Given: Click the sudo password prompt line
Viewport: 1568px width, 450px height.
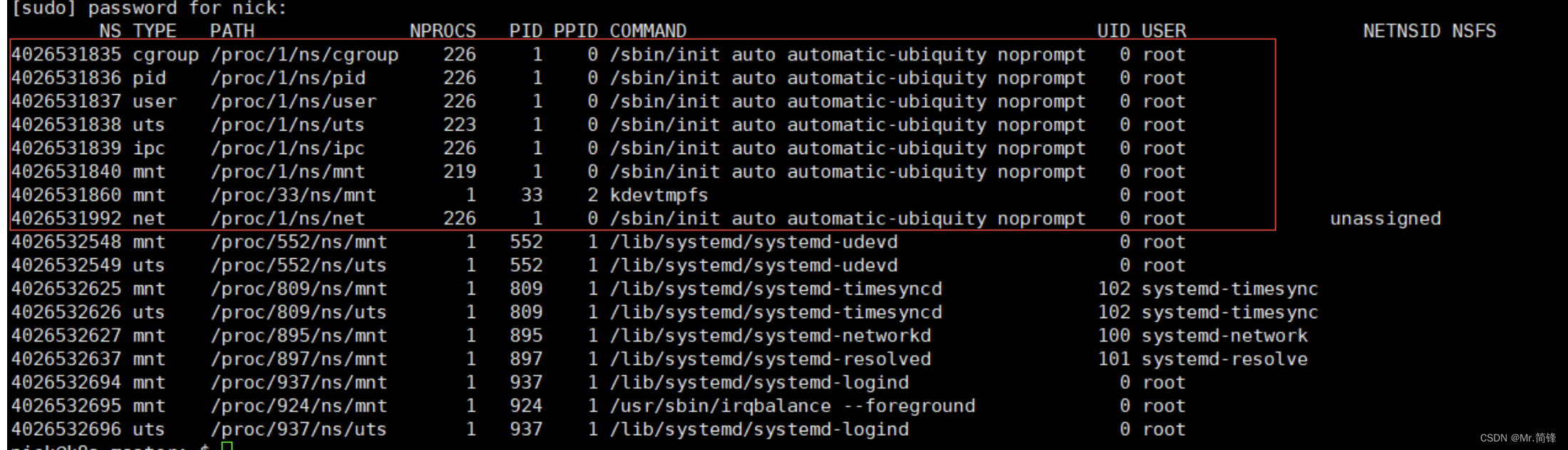Looking at the screenshot, I should (x=149, y=9).
